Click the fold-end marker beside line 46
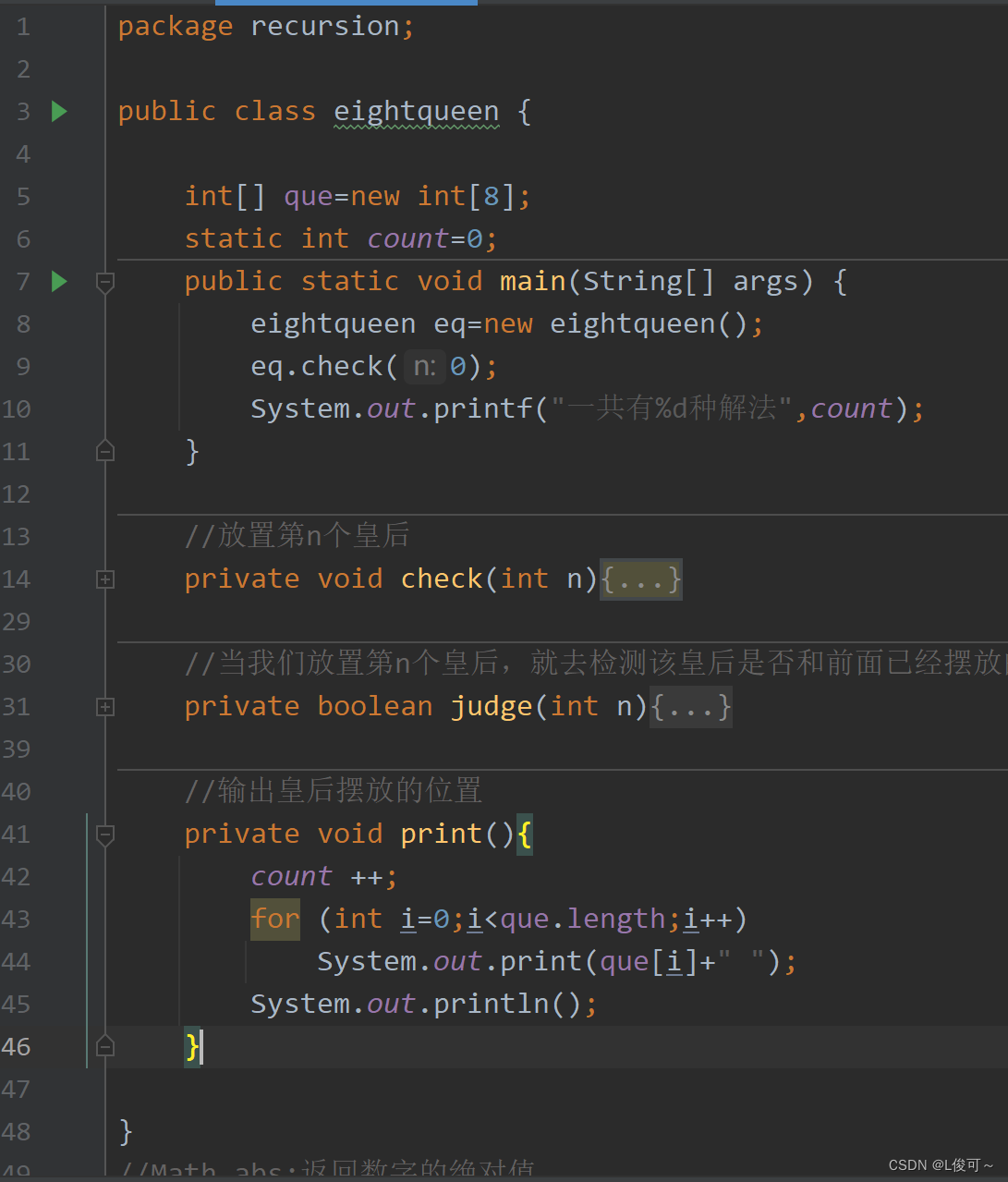Viewport: 1008px width, 1182px height. coord(104,1045)
